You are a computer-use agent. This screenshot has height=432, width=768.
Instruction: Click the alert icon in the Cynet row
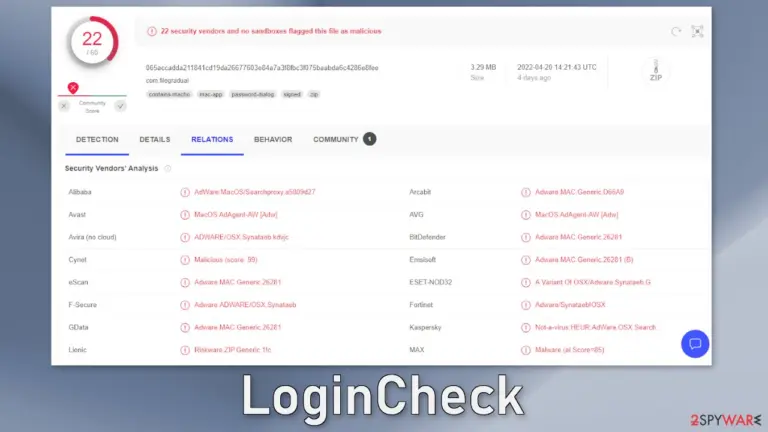(185, 260)
